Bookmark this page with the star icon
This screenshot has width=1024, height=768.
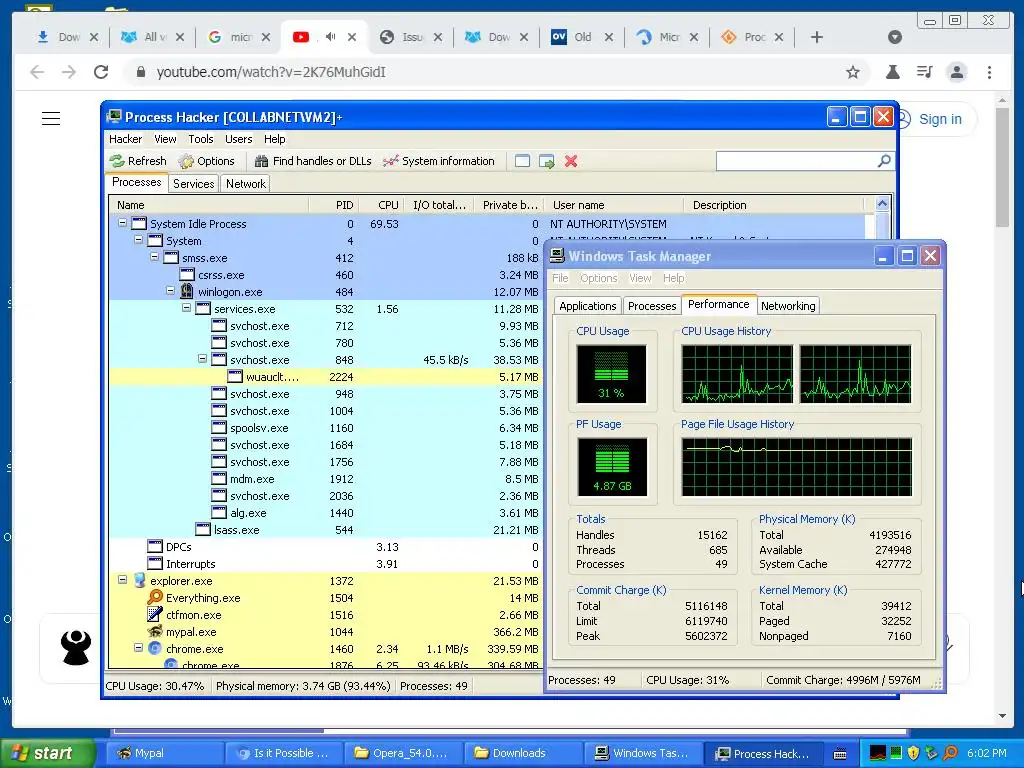coord(852,72)
